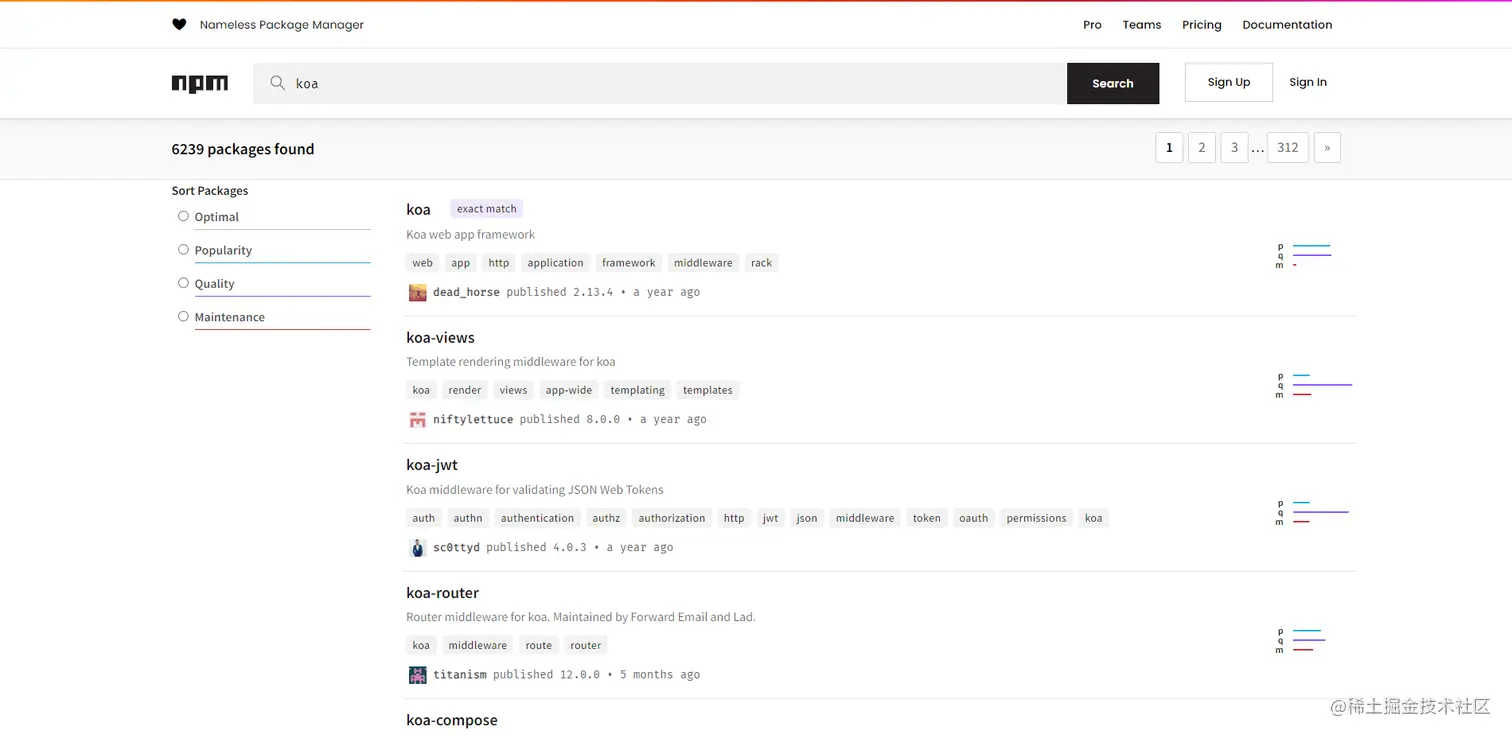Viewport: 1512px width, 738px height.
Task: Click the Sign Up button
Action: [x=1229, y=82]
